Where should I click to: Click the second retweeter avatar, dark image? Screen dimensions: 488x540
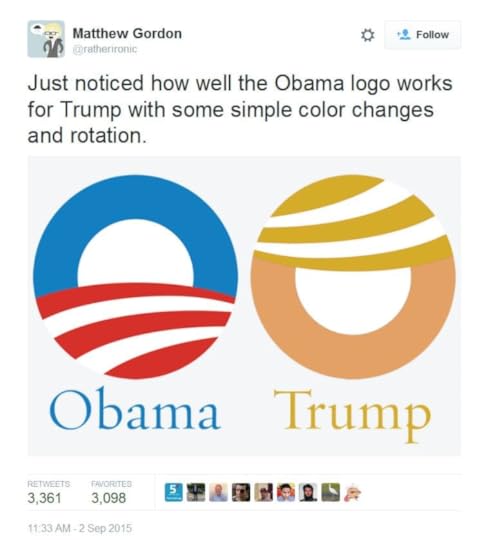(x=196, y=492)
